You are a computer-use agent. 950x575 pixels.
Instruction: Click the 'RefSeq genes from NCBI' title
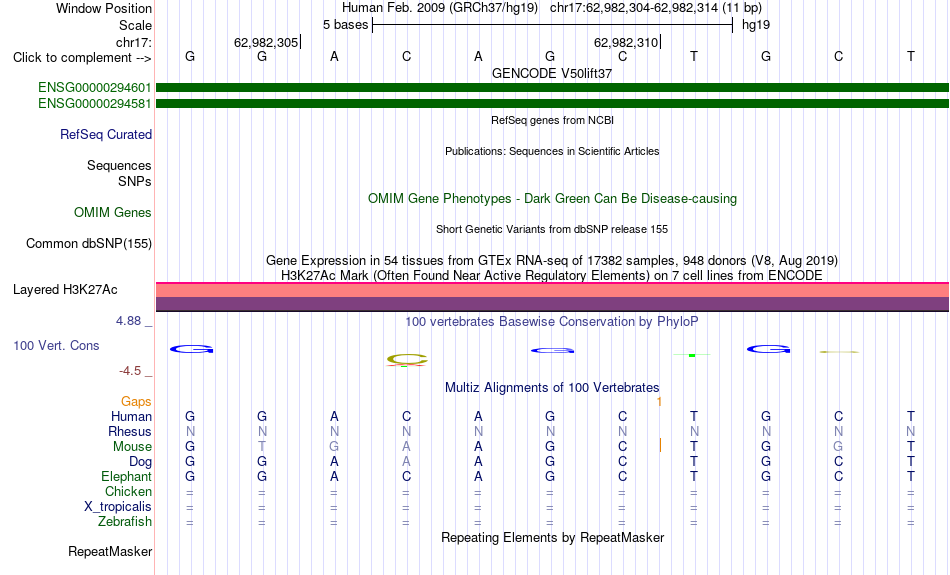click(x=552, y=120)
